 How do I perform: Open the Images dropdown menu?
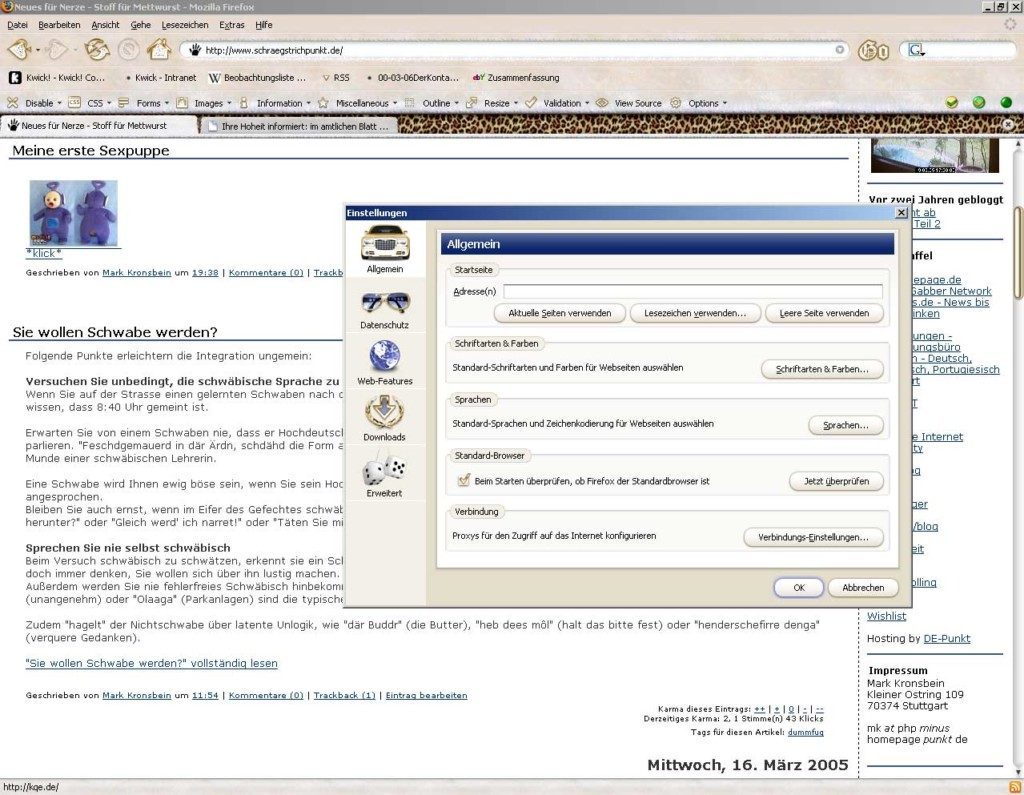(x=204, y=103)
